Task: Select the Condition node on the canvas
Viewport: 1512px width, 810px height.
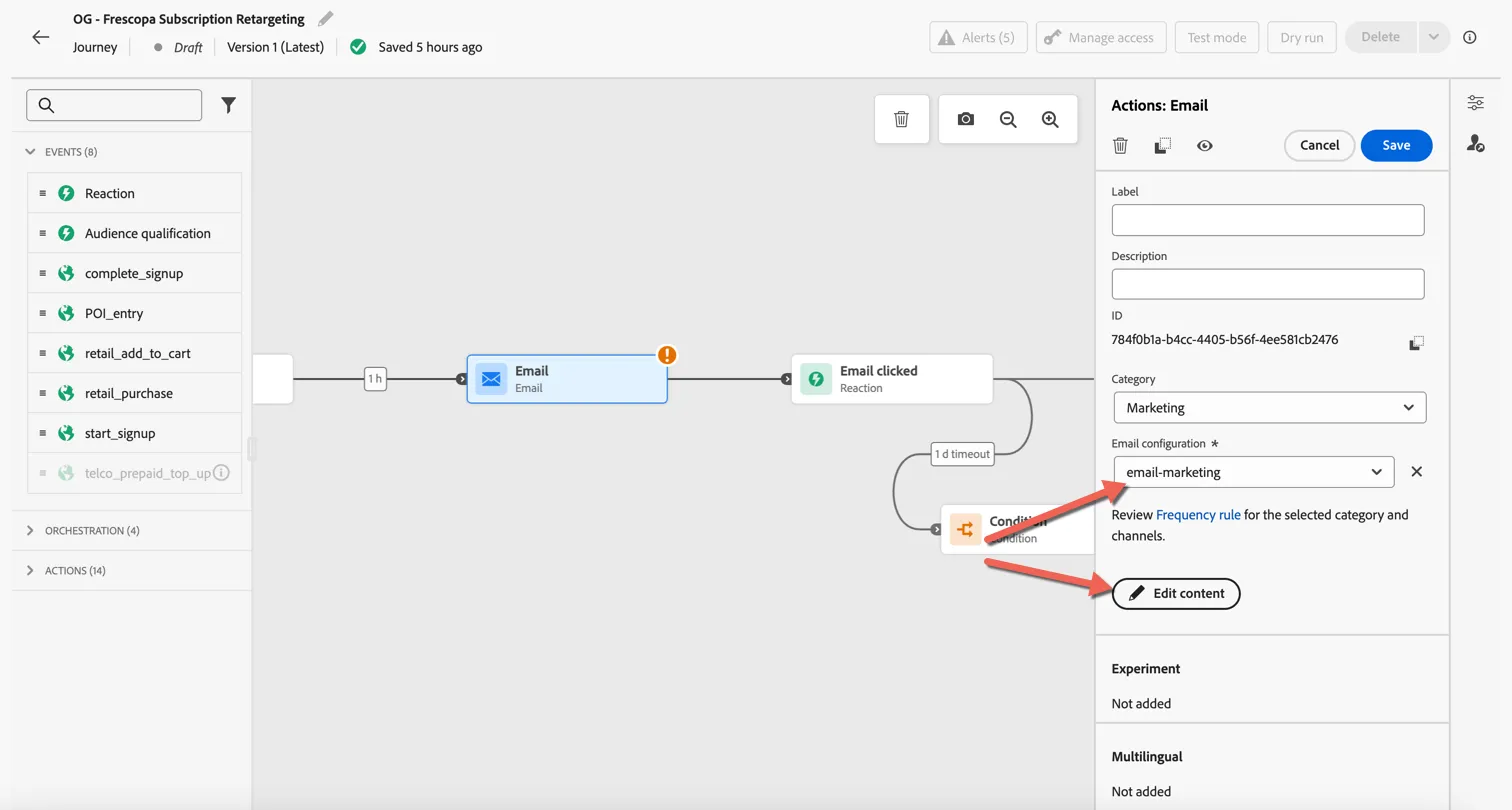Action: tap(1018, 529)
